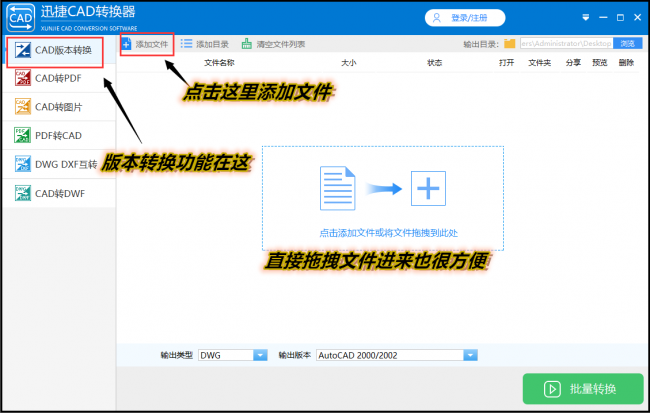
Task: Select DWG DXF互转 in sidebar
Action: coord(59,164)
